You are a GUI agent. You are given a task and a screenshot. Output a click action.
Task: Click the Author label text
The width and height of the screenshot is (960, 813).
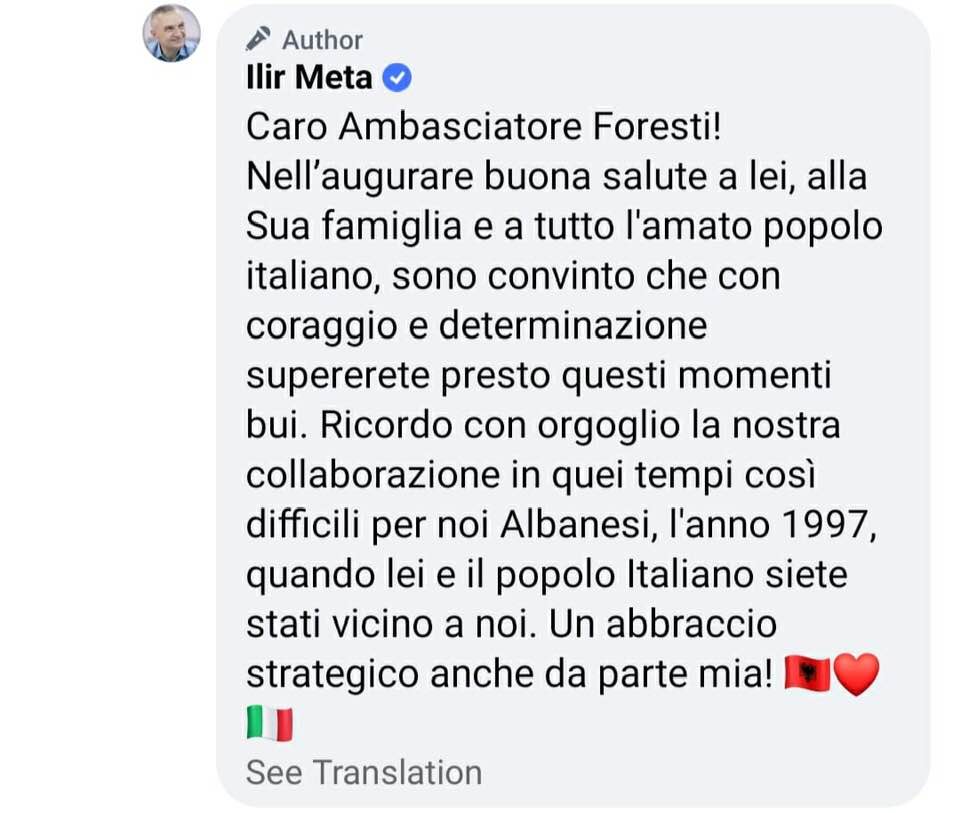pos(322,40)
